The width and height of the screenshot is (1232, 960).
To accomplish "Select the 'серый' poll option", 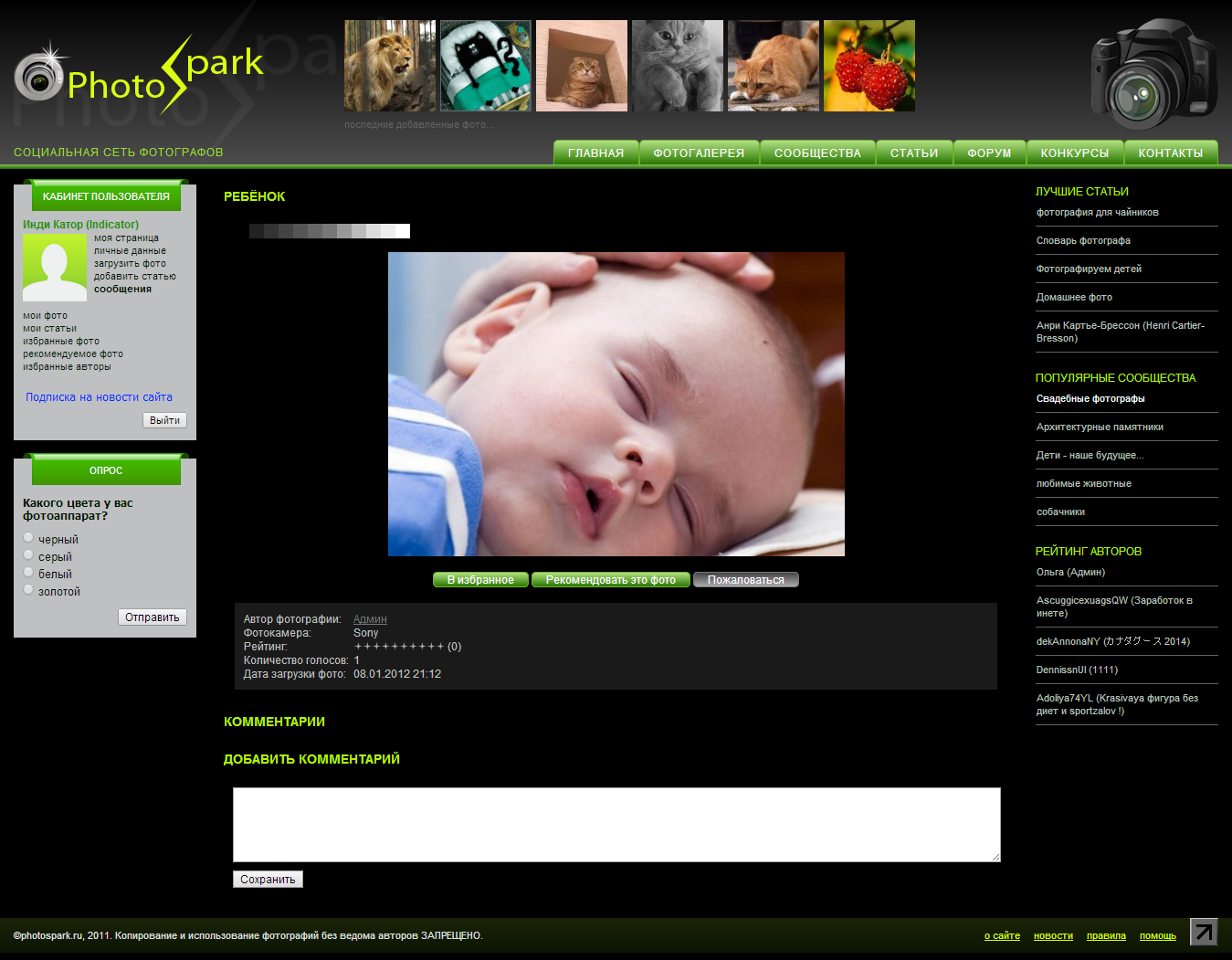I will 29,555.
